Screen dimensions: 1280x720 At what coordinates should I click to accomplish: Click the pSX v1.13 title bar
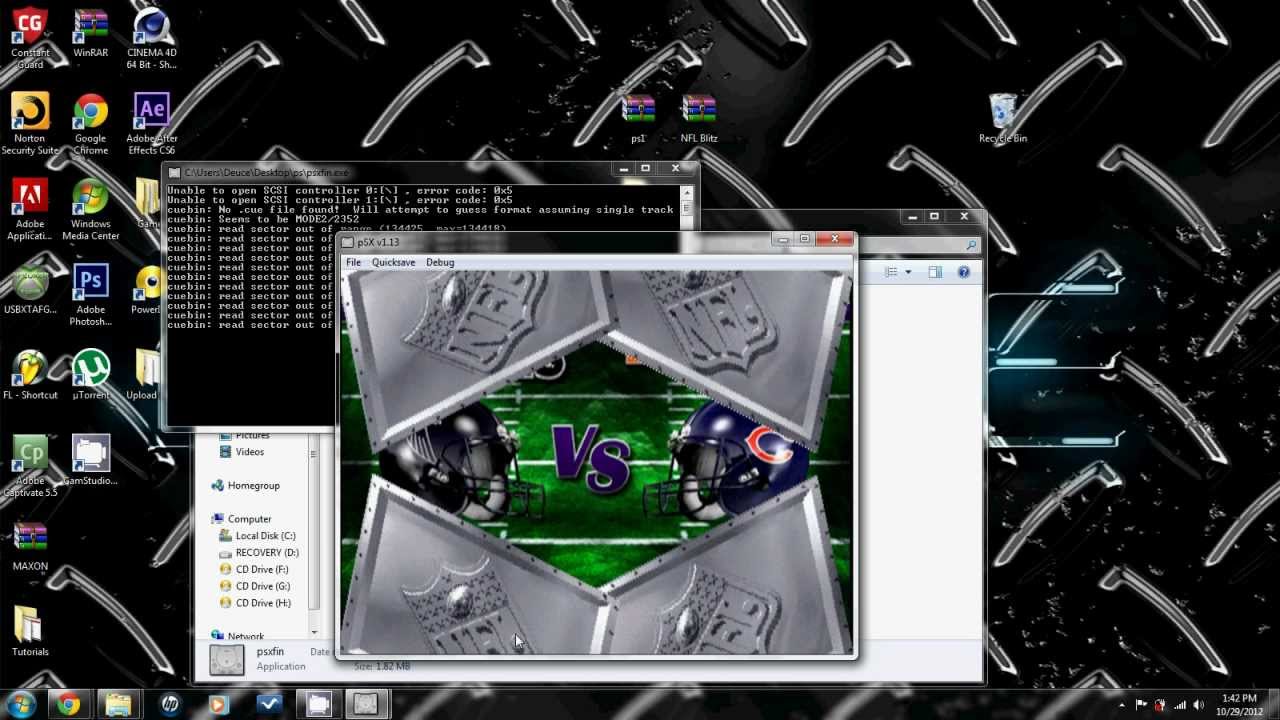[555, 242]
